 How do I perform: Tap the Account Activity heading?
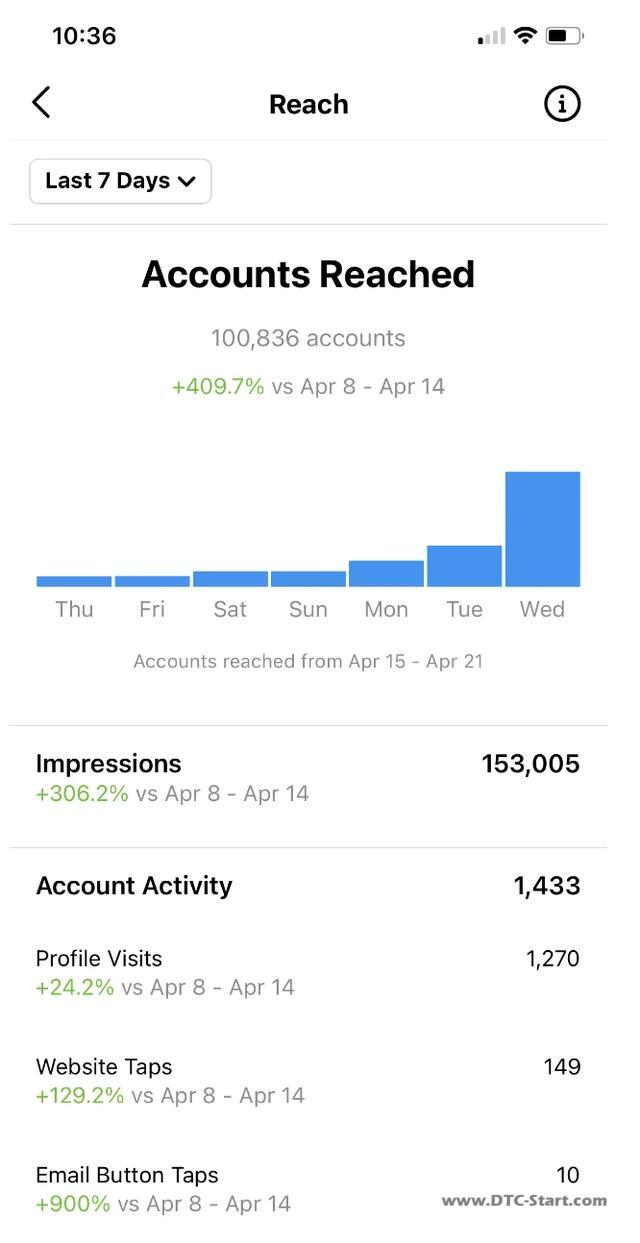click(134, 886)
